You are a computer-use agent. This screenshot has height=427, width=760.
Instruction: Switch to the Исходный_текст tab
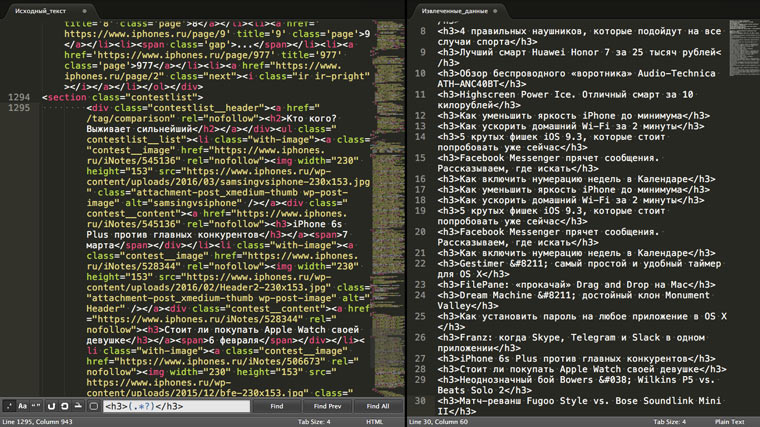pyautogui.click(x=40, y=9)
